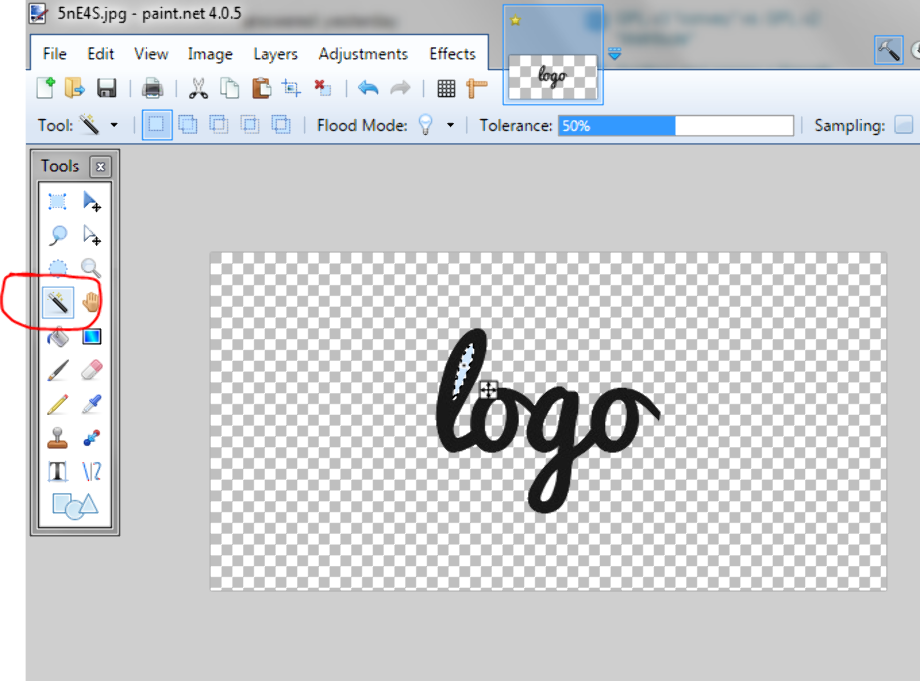This screenshot has width=920, height=681.
Task: Expand the Flood Mode dropdown
Action: [450, 126]
